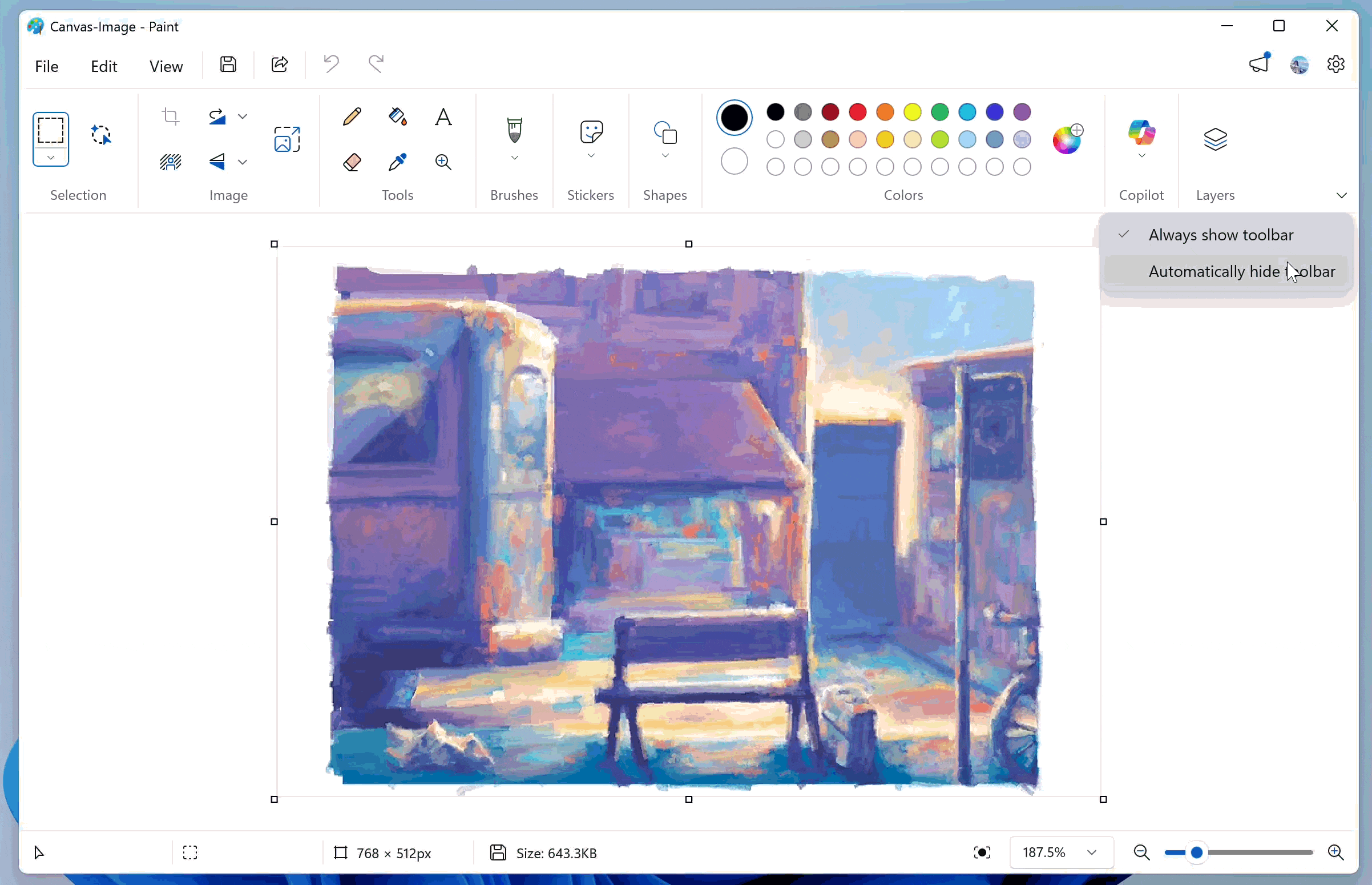The width and height of the screenshot is (1372, 885).
Task: Activate the Eraser tool
Action: pos(352,163)
